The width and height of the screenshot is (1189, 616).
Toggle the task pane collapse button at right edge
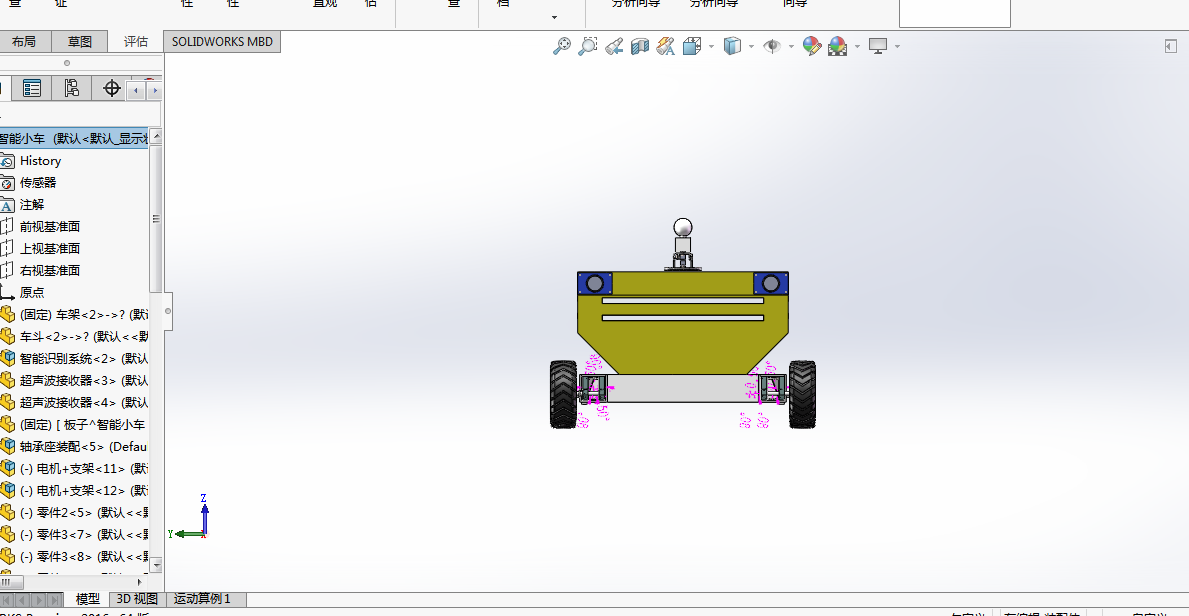tap(1170, 46)
